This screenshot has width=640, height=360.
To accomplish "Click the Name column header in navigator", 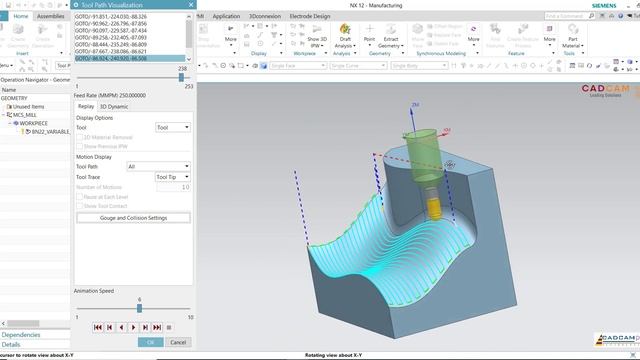I will click(9, 90).
